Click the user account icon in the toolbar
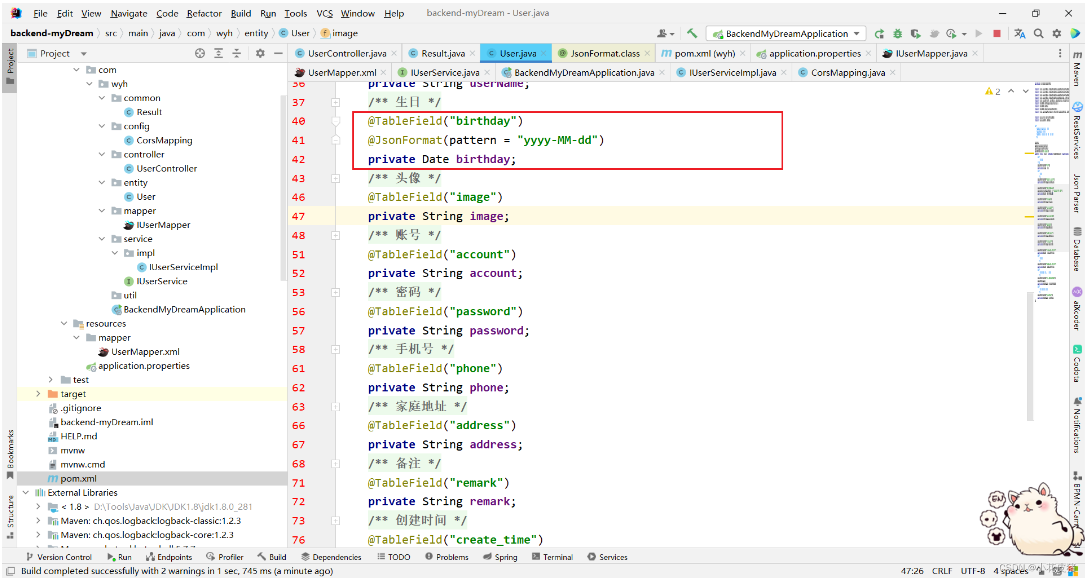The width and height of the screenshot is (1085, 585). [664, 33]
